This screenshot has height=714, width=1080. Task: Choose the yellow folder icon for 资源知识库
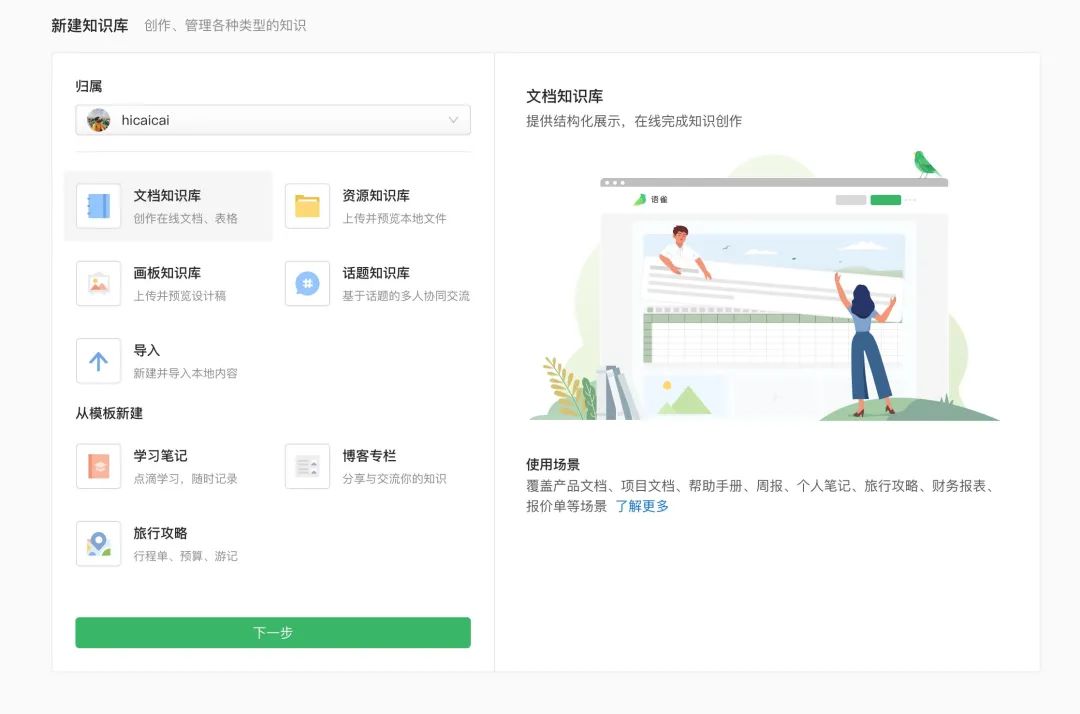tap(307, 206)
